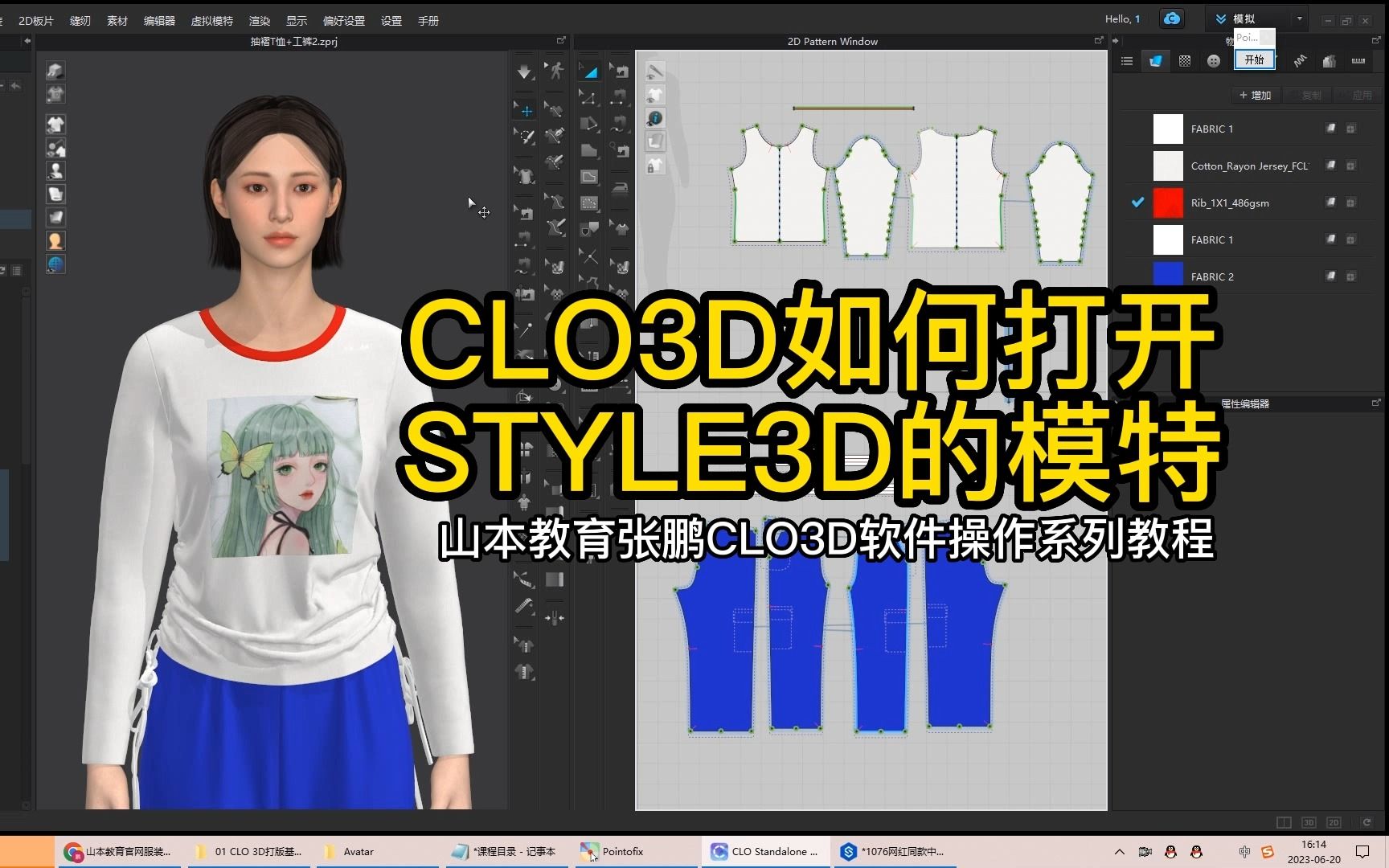Screen dimensions: 1389x868
Task: Toggle the checkmark on Rib_1X1_486gsm fabric
Action: [x=1137, y=203]
